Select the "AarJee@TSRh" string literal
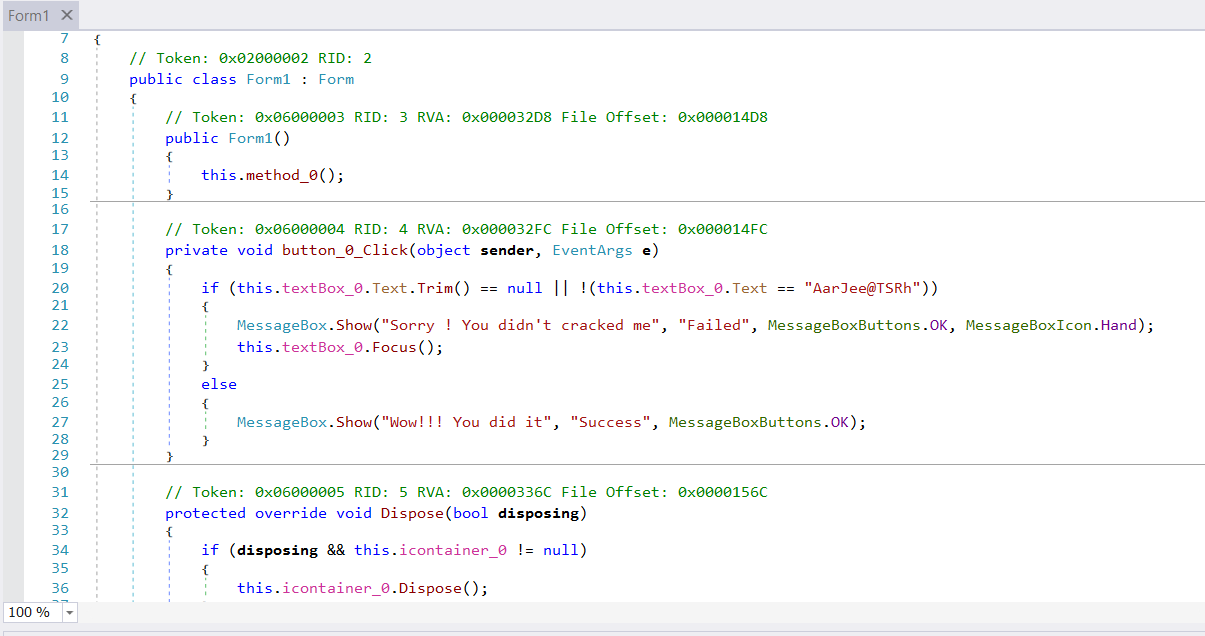Screen dimensions: 1205x636 coord(860,288)
